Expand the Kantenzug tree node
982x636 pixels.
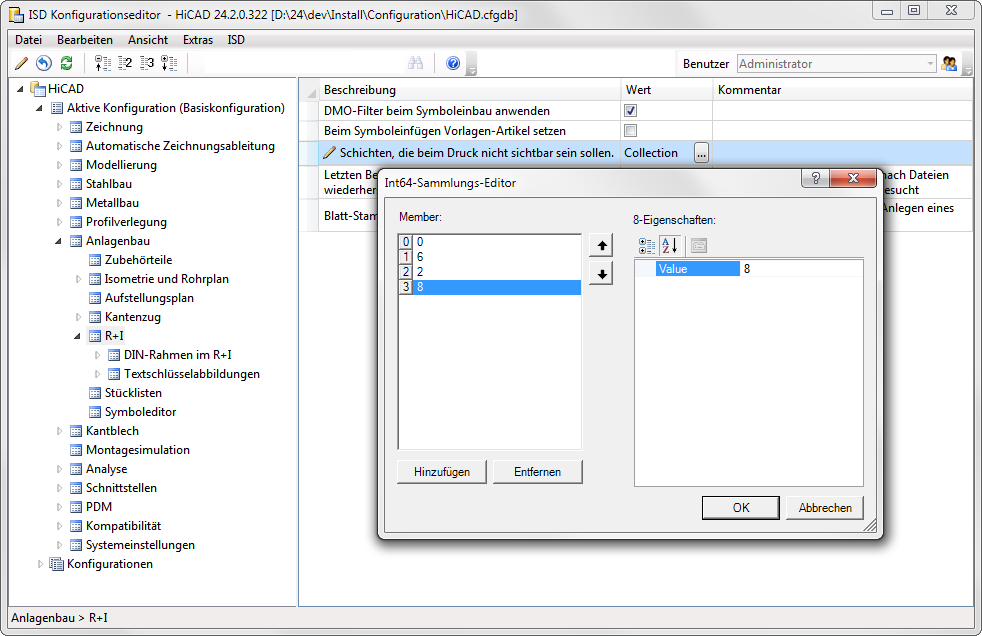coord(78,317)
